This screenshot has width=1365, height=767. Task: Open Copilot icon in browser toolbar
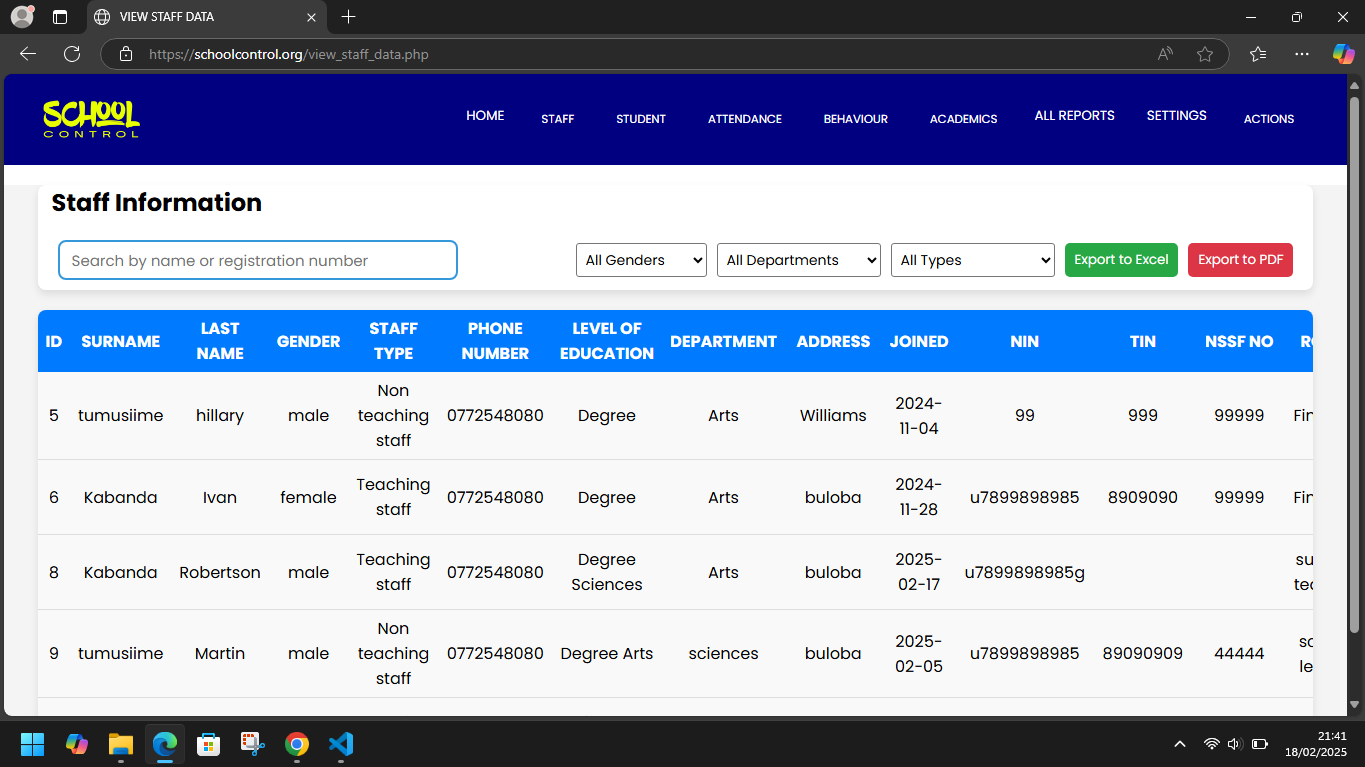click(1343, 54)
